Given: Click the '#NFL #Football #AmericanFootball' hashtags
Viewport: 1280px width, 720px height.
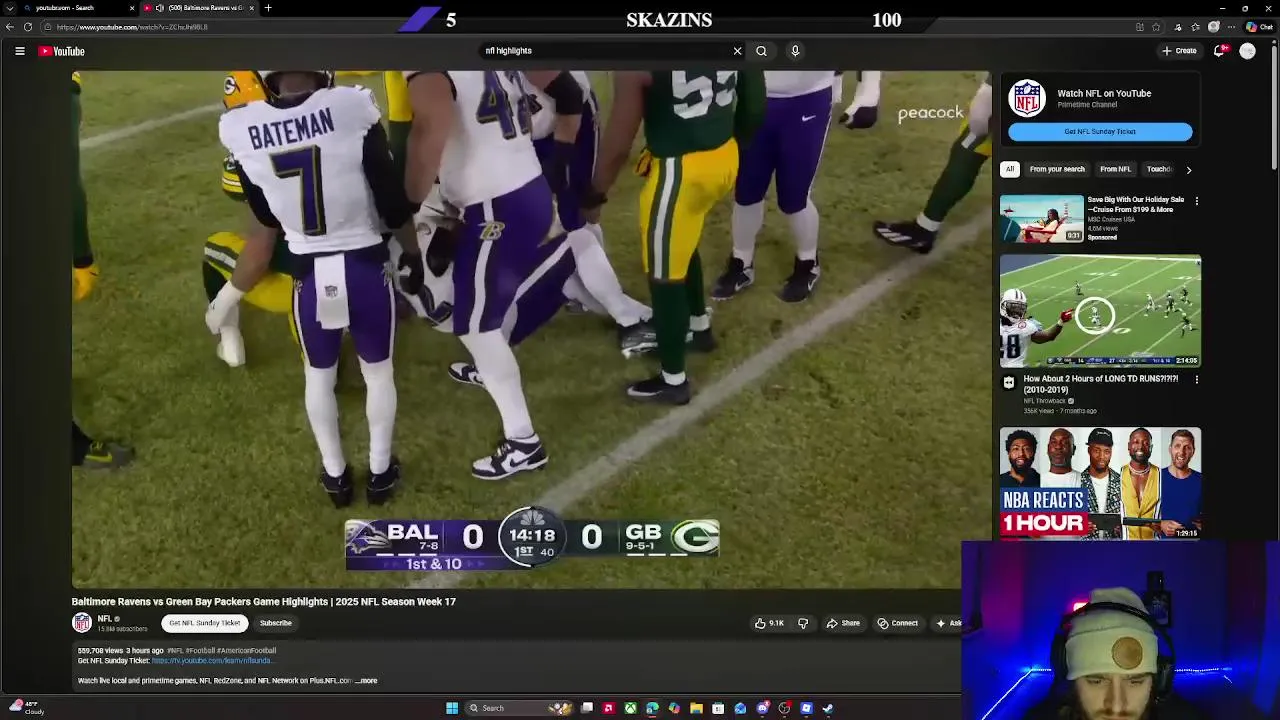Looking at the screenshot, I should click(x=221, y=651).
